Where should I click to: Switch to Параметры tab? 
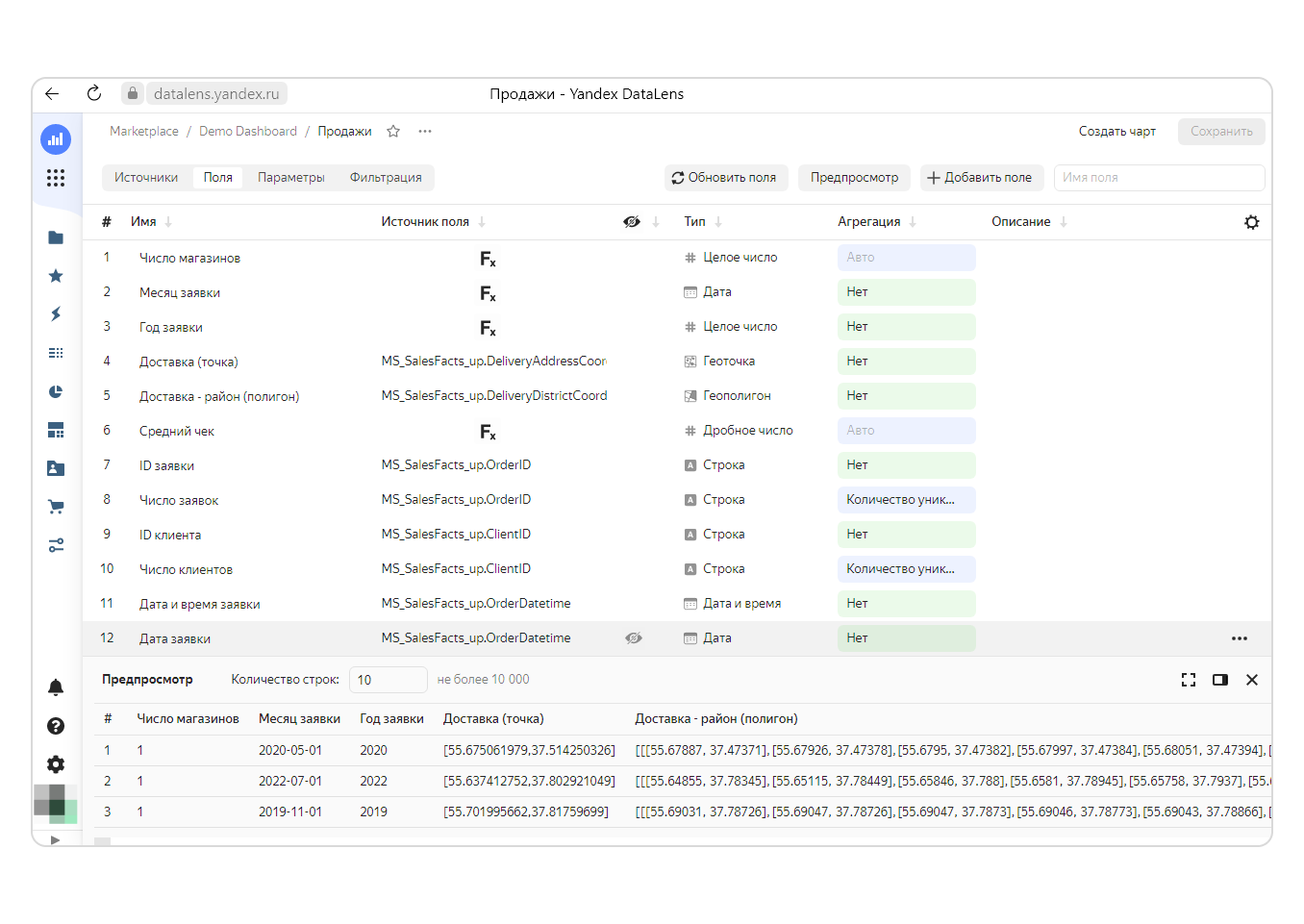[291, 178]
